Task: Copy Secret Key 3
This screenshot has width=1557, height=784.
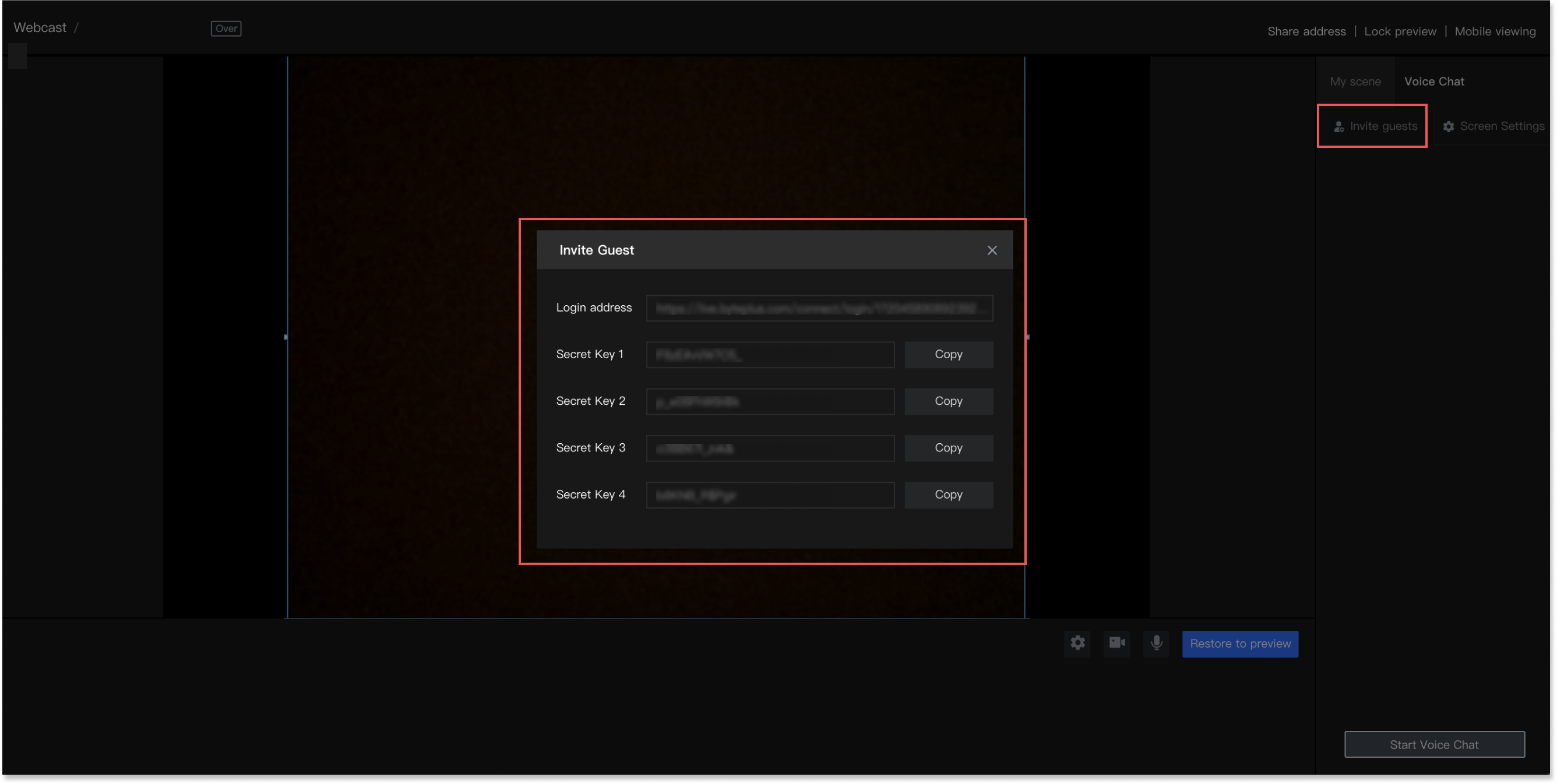Action: coord(948,447)
